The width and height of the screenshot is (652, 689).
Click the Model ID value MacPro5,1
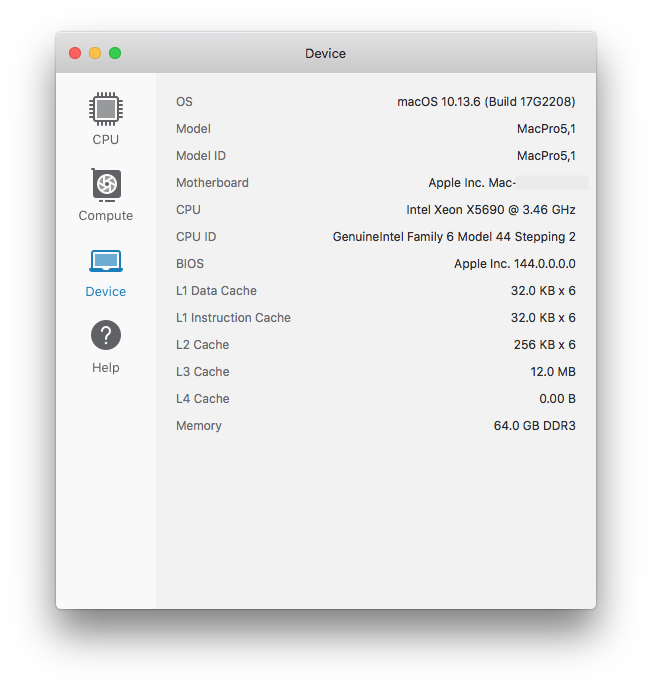(546, 156)
